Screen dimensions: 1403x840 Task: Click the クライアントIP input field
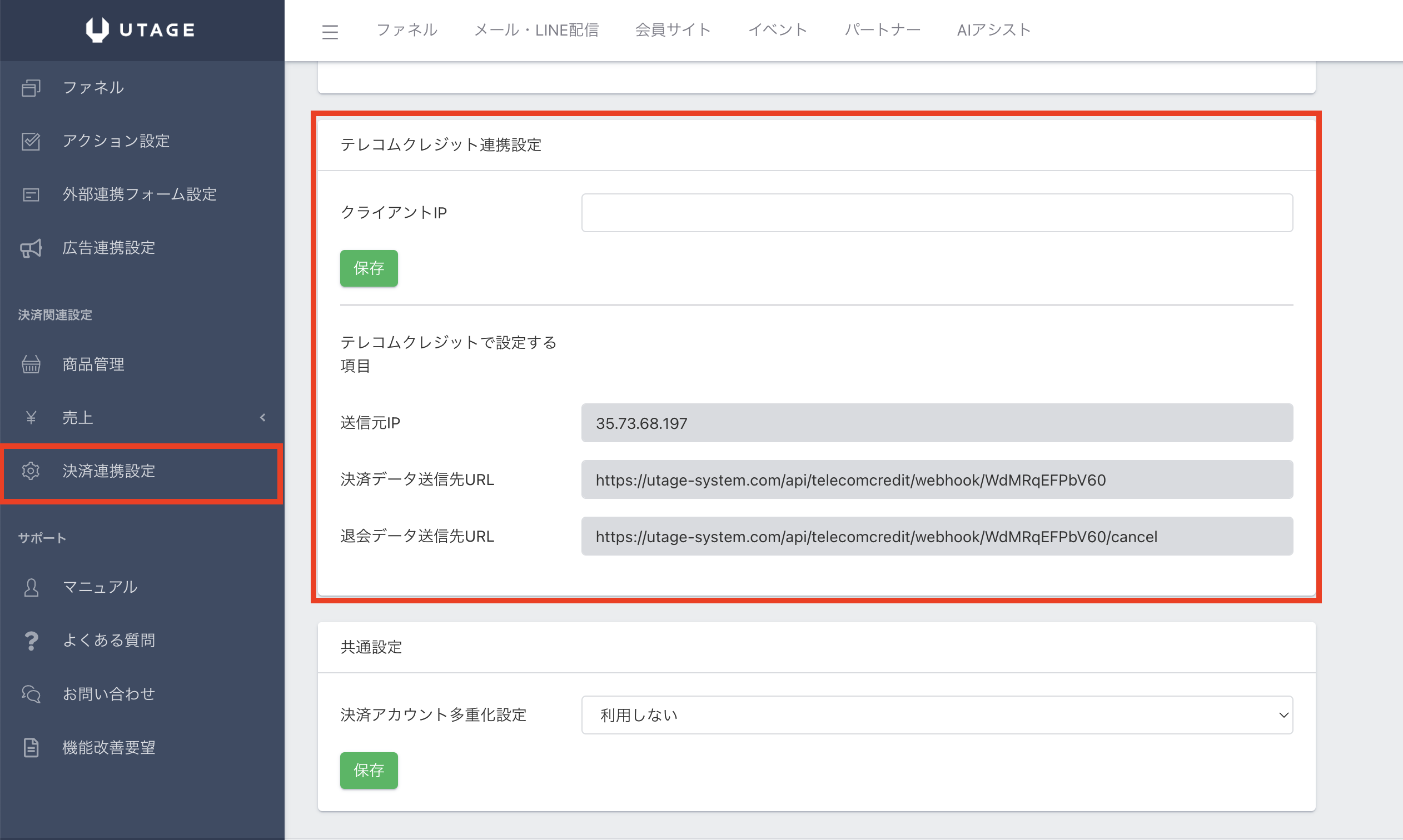[x=937, y=213]
